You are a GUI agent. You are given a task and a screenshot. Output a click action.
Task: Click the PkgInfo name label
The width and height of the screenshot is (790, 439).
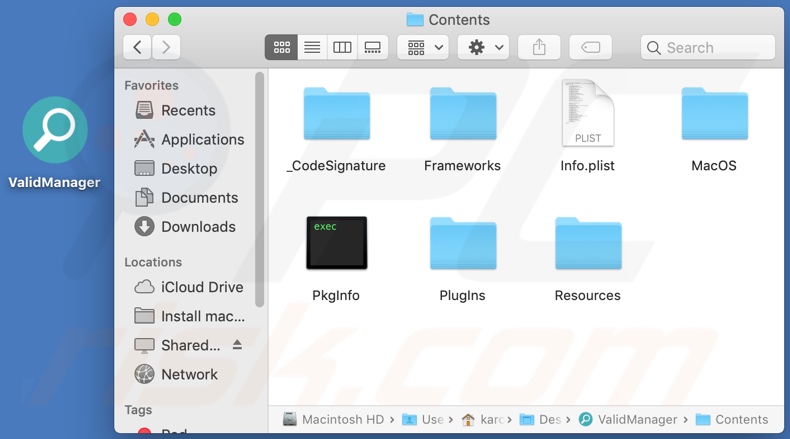click(x=336, y=295)
